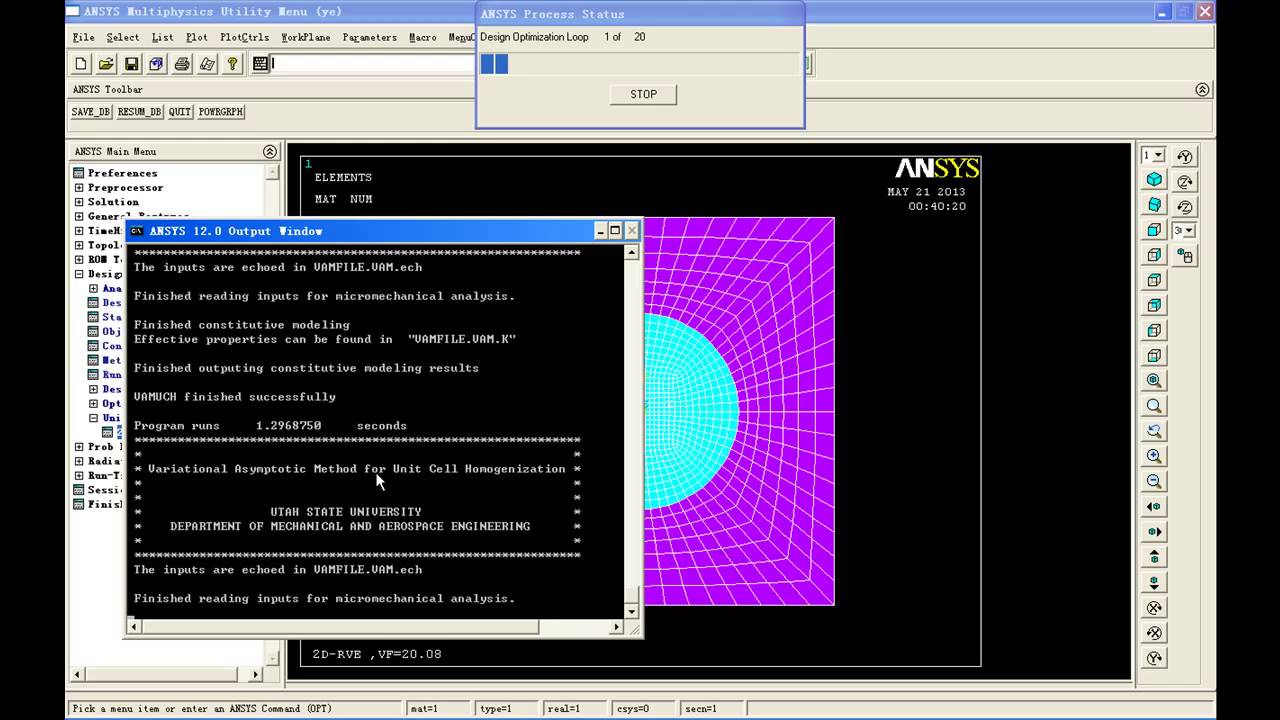Click the Zoom Box magnifier icon
The height and width of the screenshot is (720, 1280).
(1154, 406)
